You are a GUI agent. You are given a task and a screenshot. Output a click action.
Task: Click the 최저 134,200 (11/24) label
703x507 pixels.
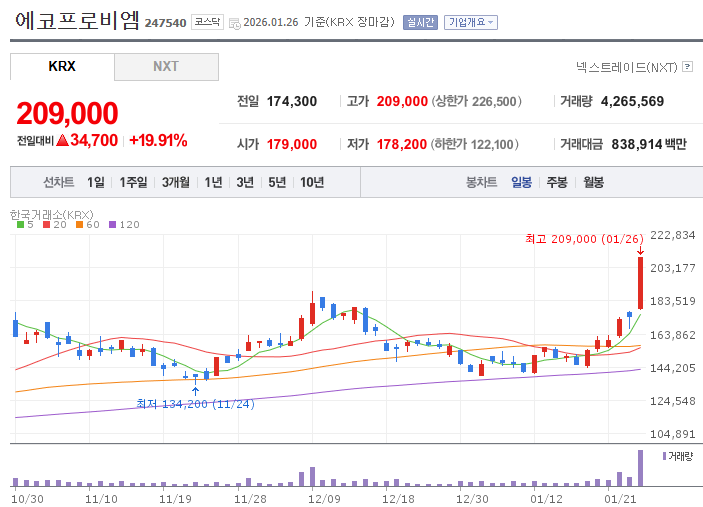tap(195, 404)
